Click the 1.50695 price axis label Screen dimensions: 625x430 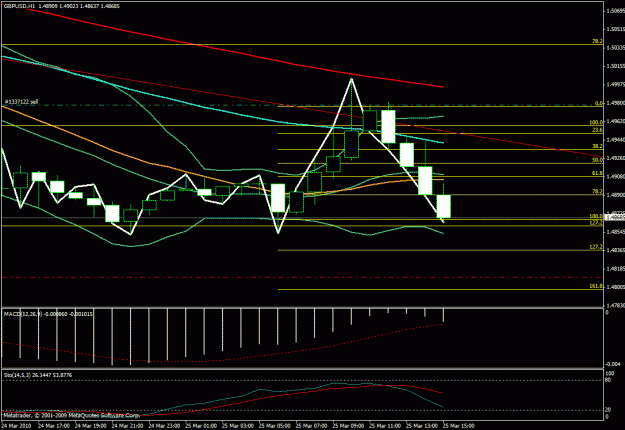[x=615, y=11]
